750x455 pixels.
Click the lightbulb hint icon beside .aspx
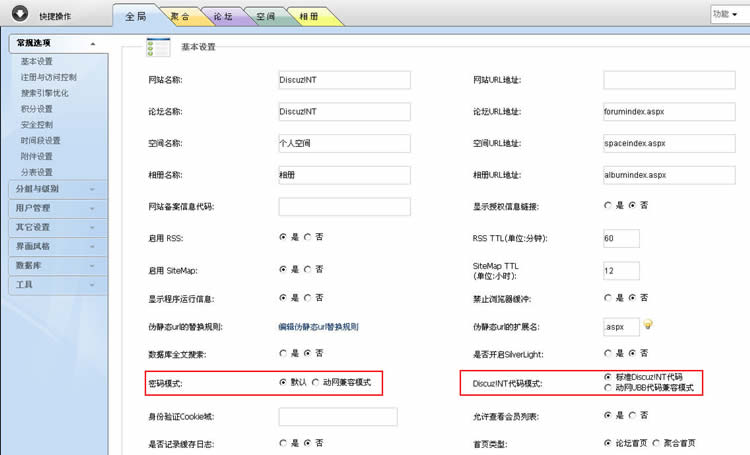pyautogui.click(x=648, y=324)
